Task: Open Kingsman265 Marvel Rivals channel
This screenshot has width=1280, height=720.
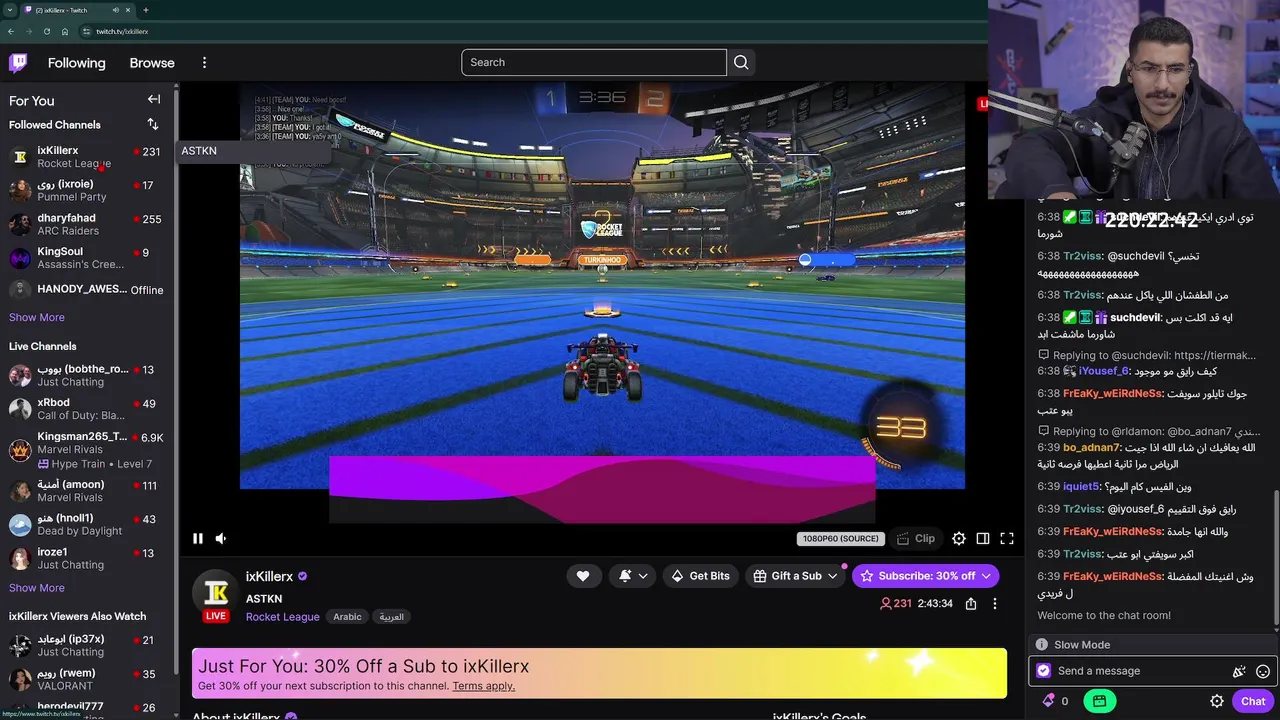Action: pos(86,450)
